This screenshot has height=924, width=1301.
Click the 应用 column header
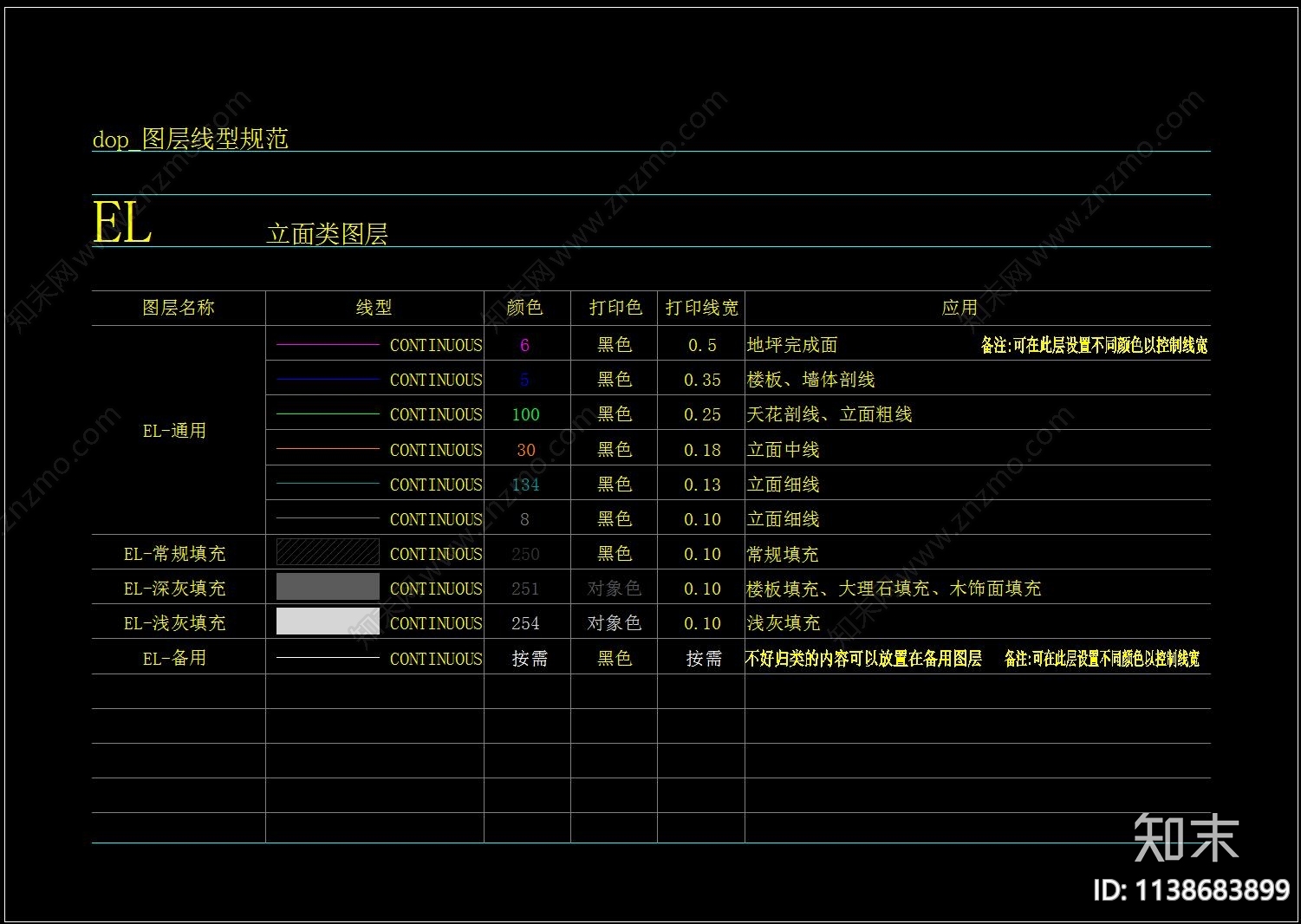coord(959,308)
